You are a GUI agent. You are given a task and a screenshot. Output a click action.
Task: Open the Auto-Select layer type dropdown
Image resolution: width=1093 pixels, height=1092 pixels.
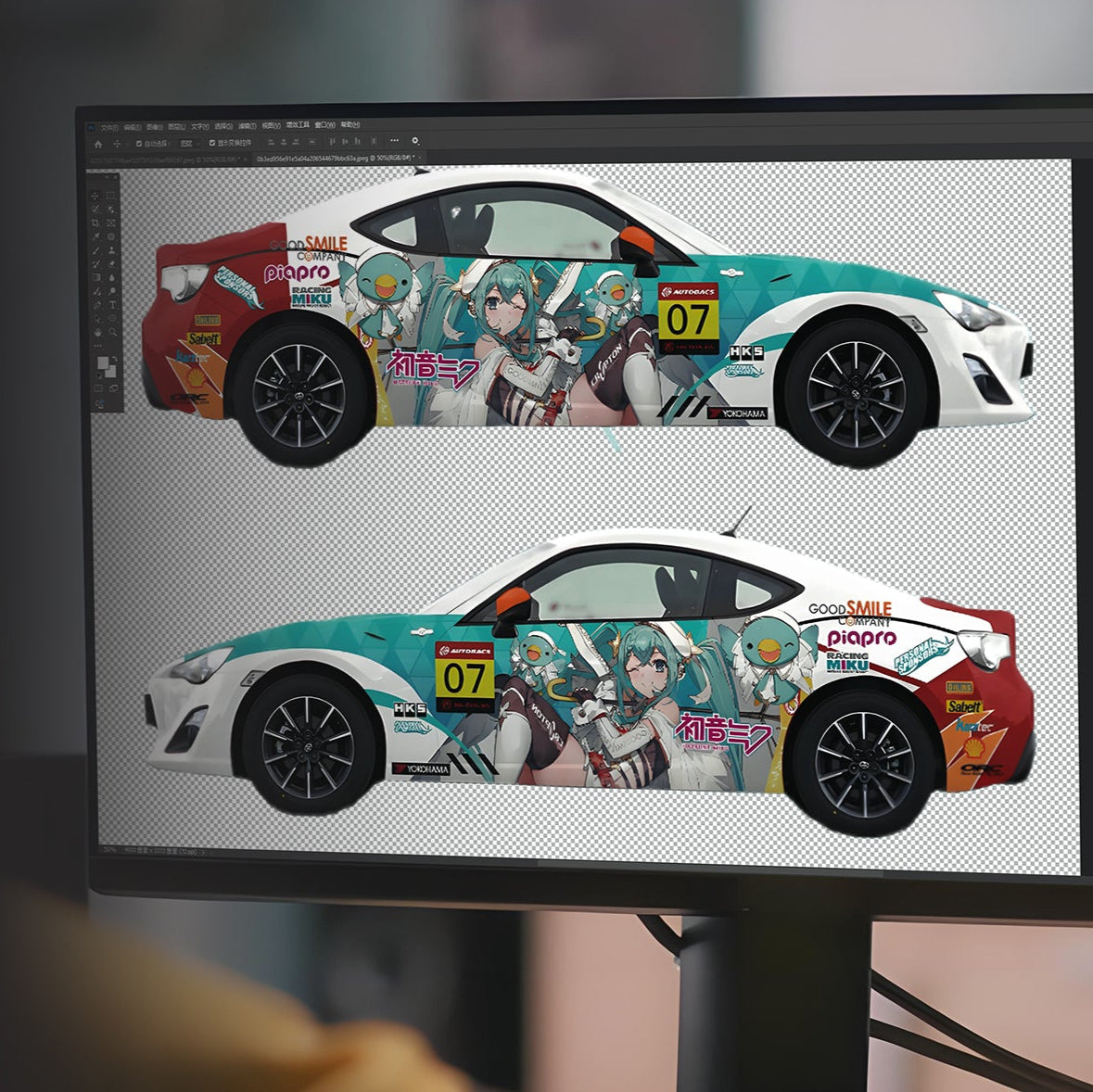point(190,143)
